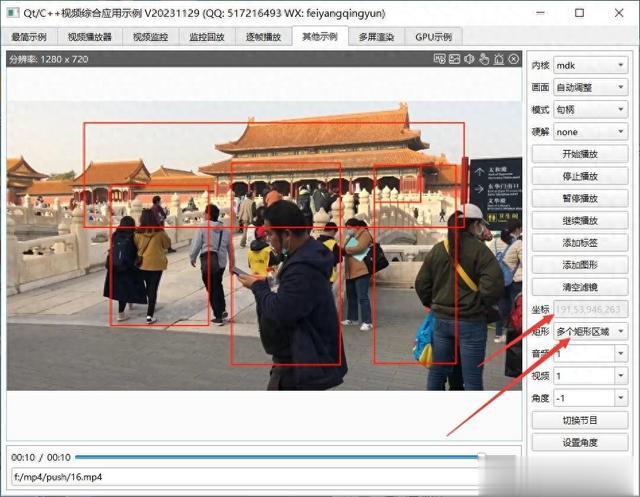This screenshot has height=497, width=640.
Task: Open the 硬解 none dropdown
Action: [591, 132]
